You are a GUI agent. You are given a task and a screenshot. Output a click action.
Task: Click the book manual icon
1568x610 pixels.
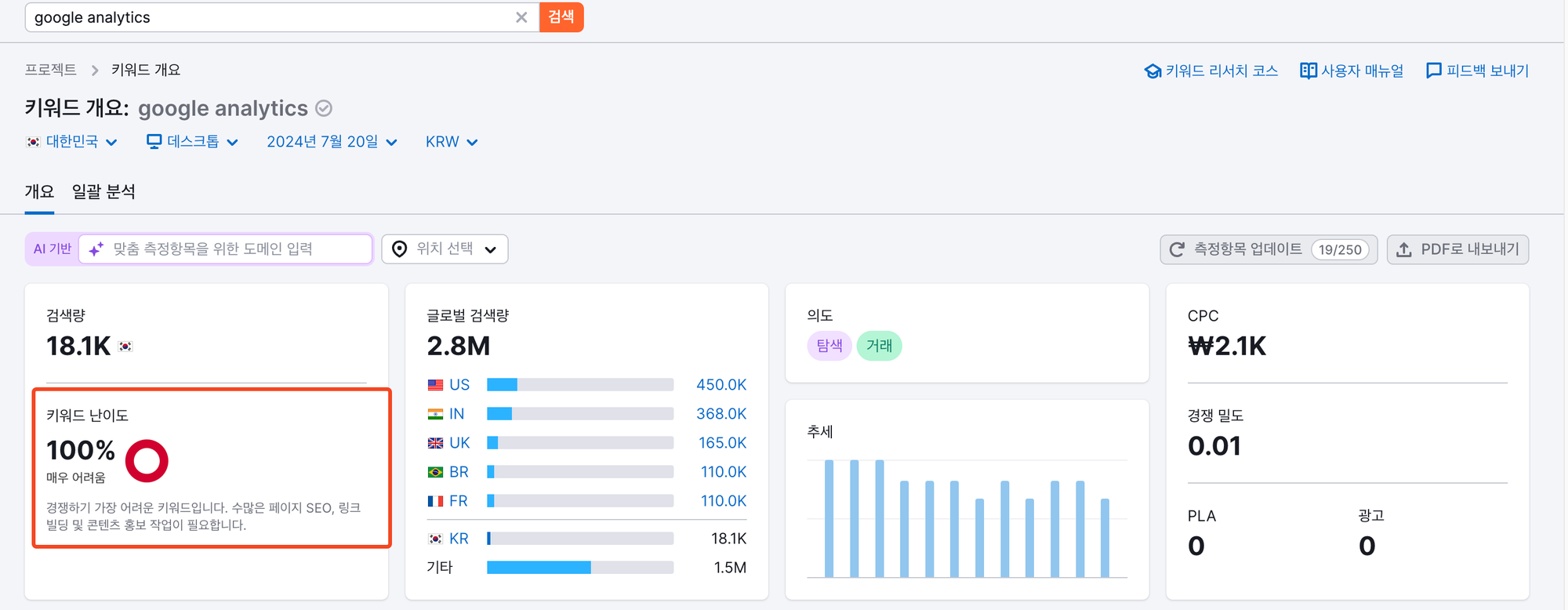[1308, 71]
